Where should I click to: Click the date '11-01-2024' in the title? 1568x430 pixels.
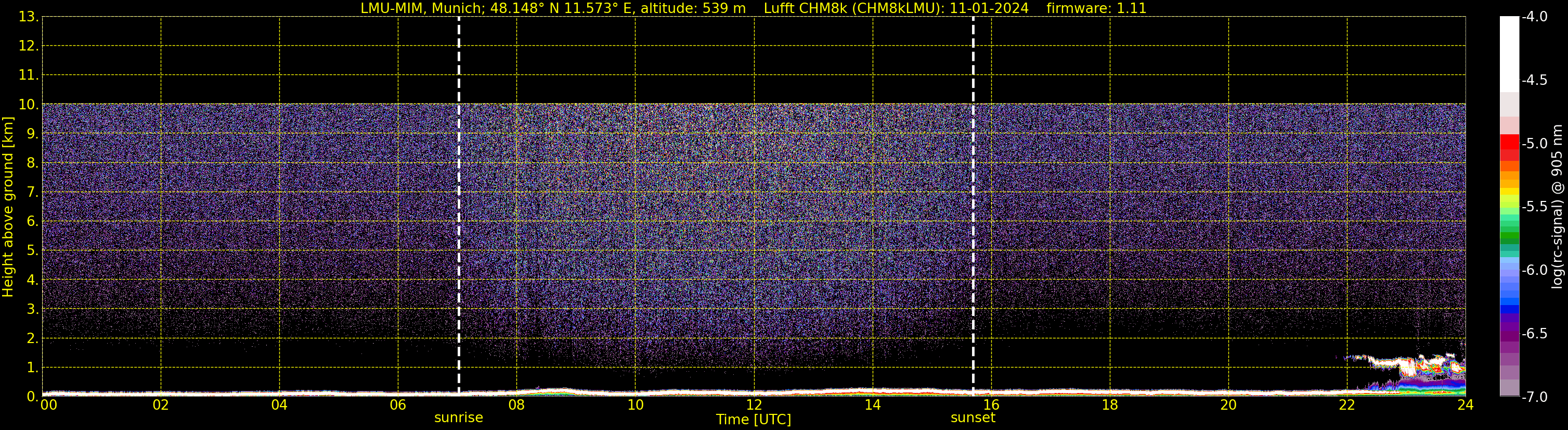[x=989, y=8]
